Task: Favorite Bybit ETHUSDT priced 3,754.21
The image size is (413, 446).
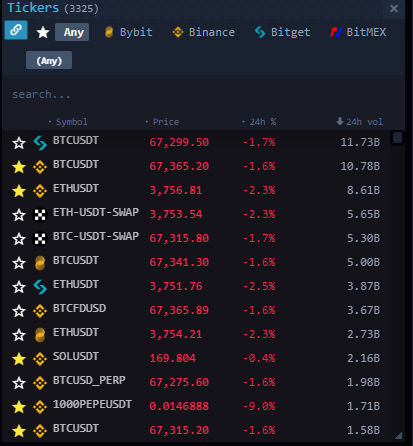Action: click(x=19, y=335)
